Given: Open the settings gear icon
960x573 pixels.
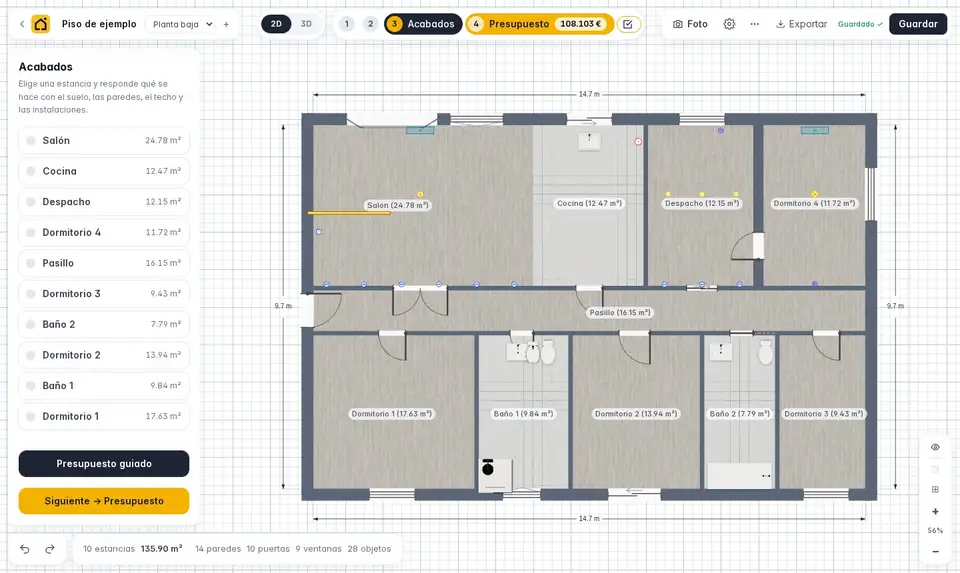Looking at the screenshot, I should coord(729,24).
